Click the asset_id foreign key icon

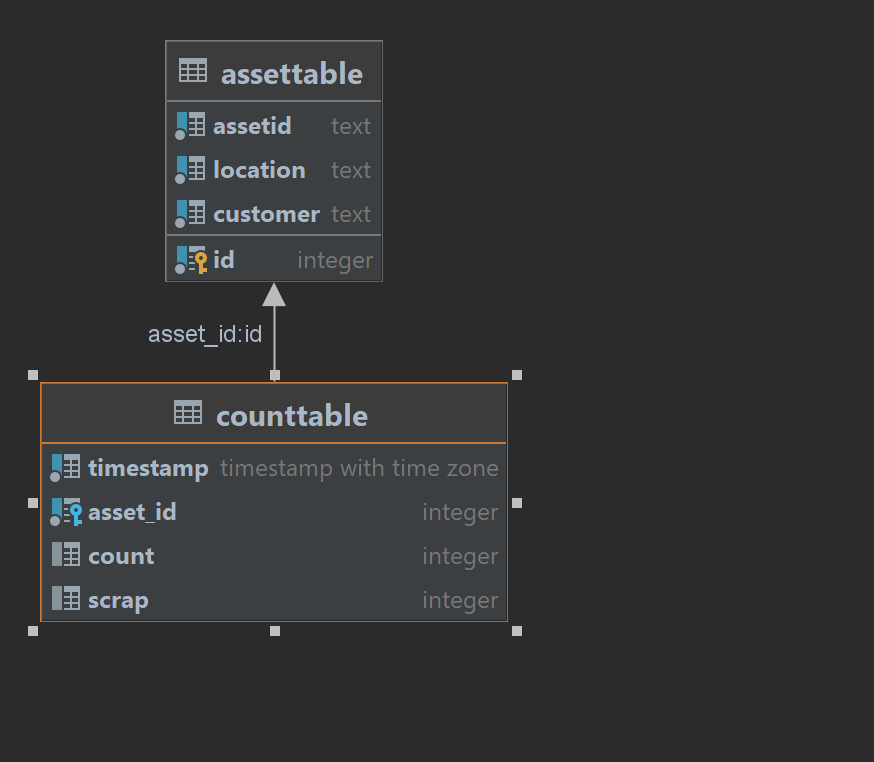(x=66, y=512)
